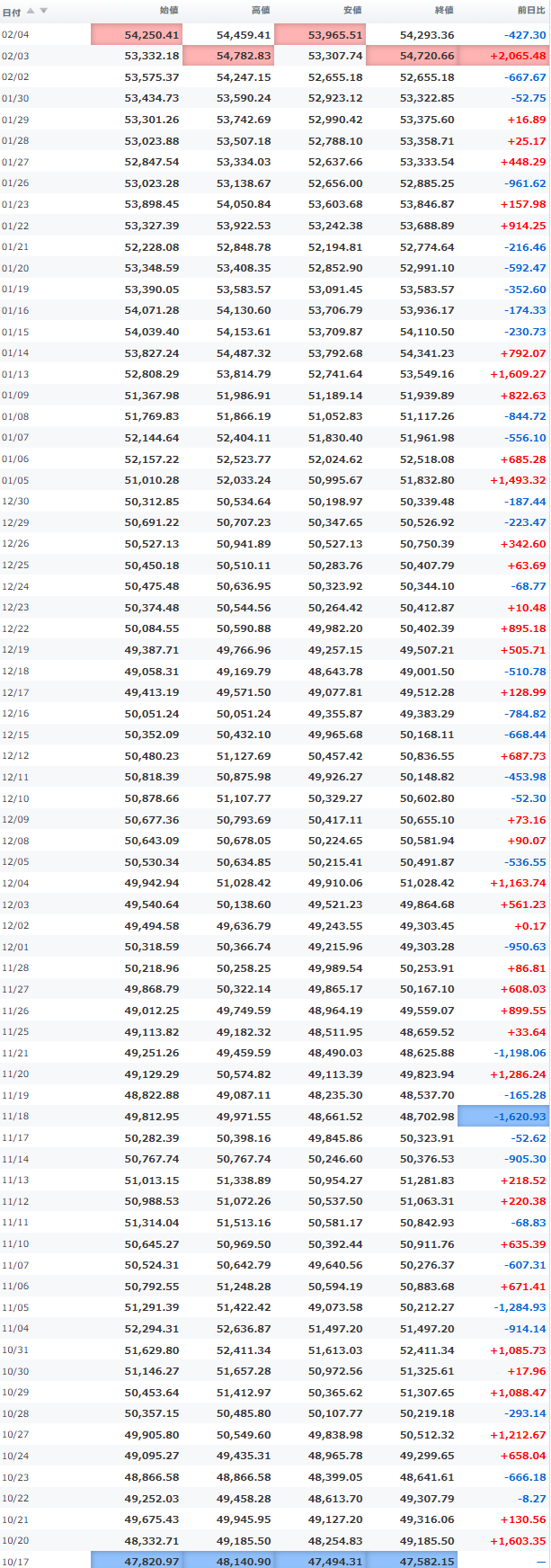Sort dates ascending with the up arrow
551x1568 pixels.
[x=31, y=11]
